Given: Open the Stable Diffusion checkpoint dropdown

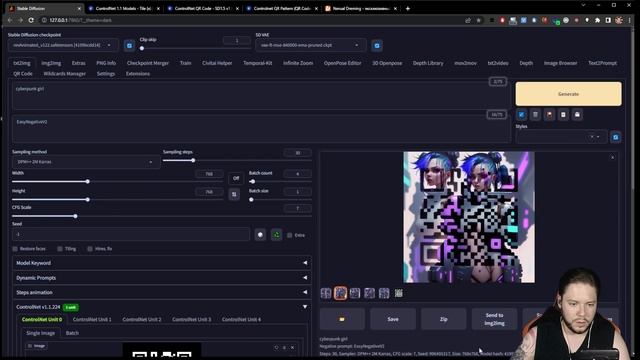Looking at the screenshot, I should [62, 45].
